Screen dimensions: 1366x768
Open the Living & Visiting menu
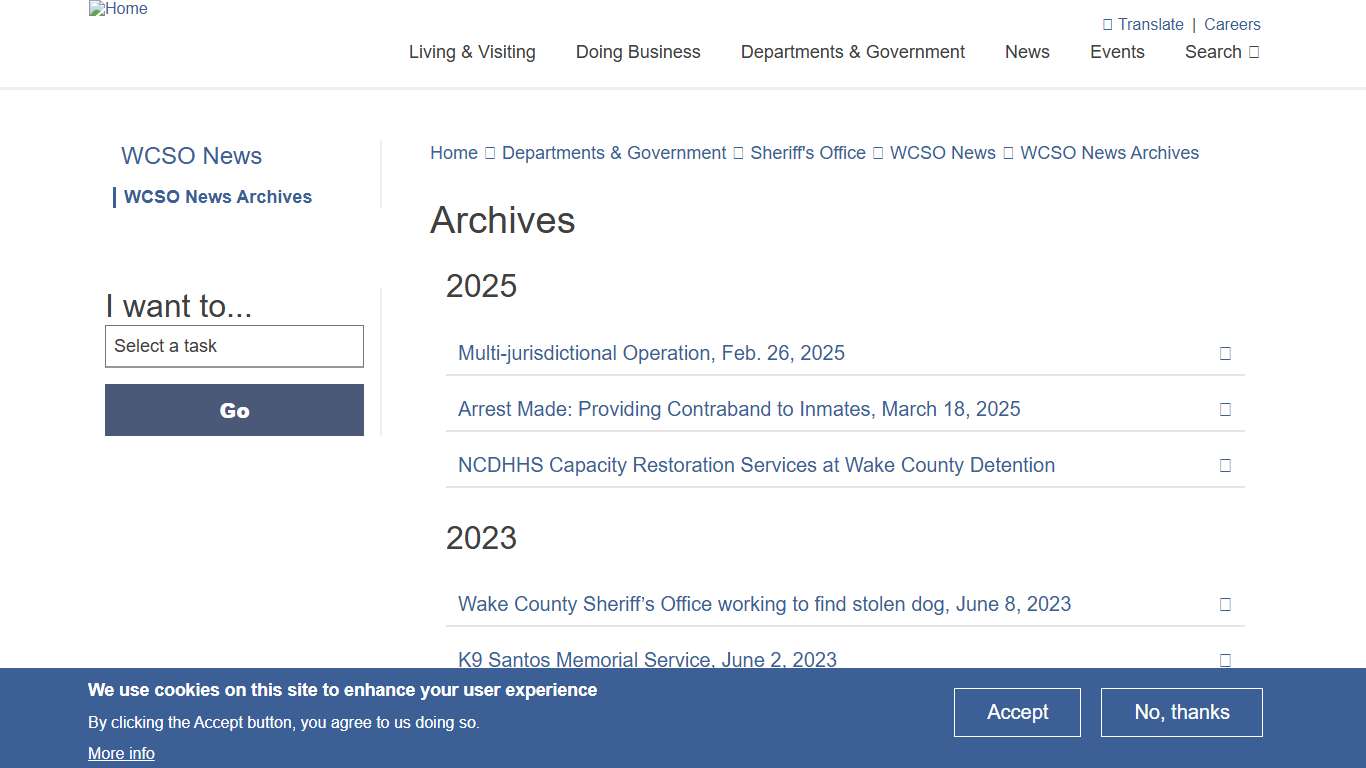[472, 52]
